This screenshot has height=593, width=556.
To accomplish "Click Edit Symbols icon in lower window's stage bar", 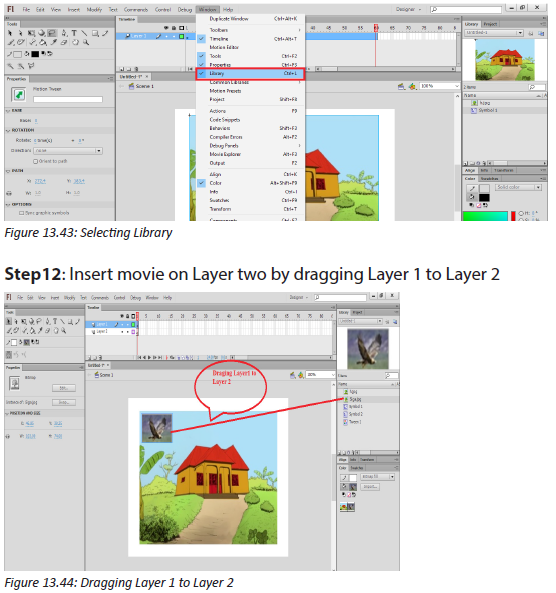I will click(301, 375).
